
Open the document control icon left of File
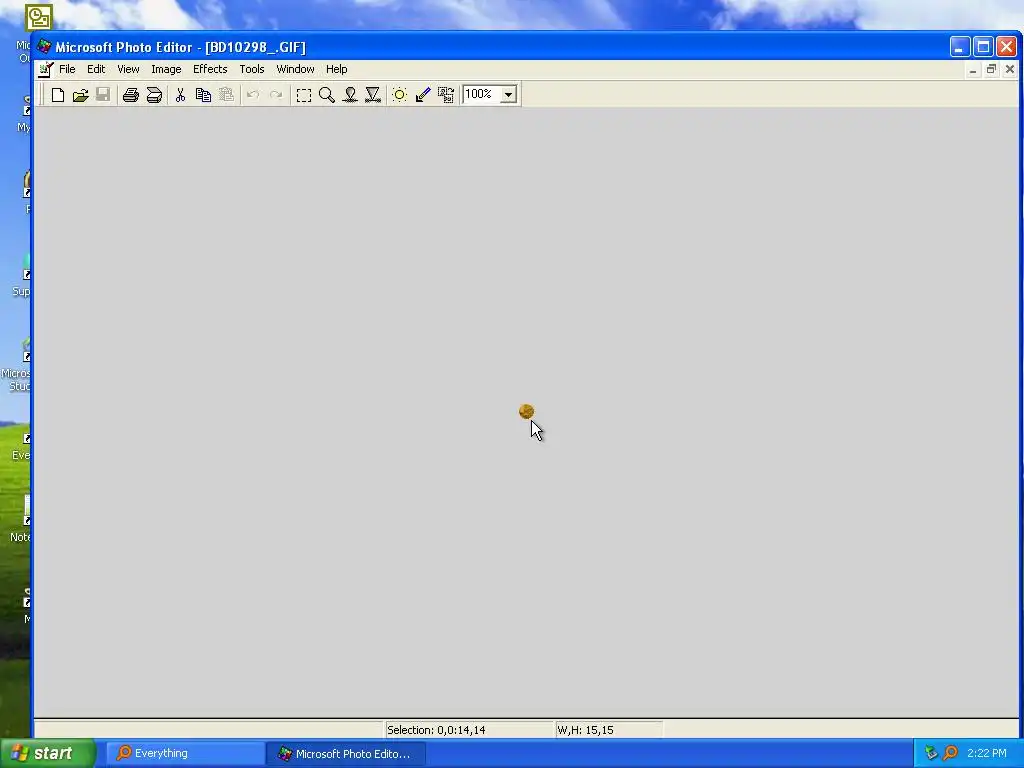pos(45,69)
